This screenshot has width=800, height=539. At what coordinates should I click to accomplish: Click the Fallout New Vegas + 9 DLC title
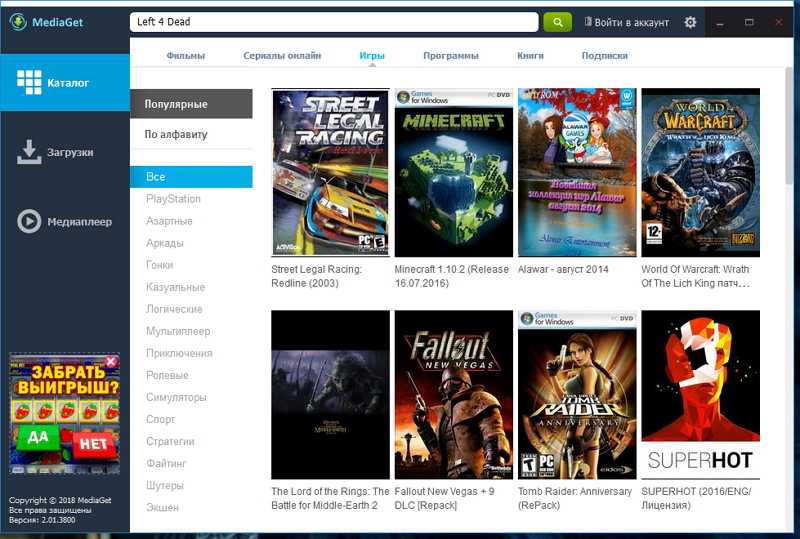pyautogui.click(x=444, y=498)
